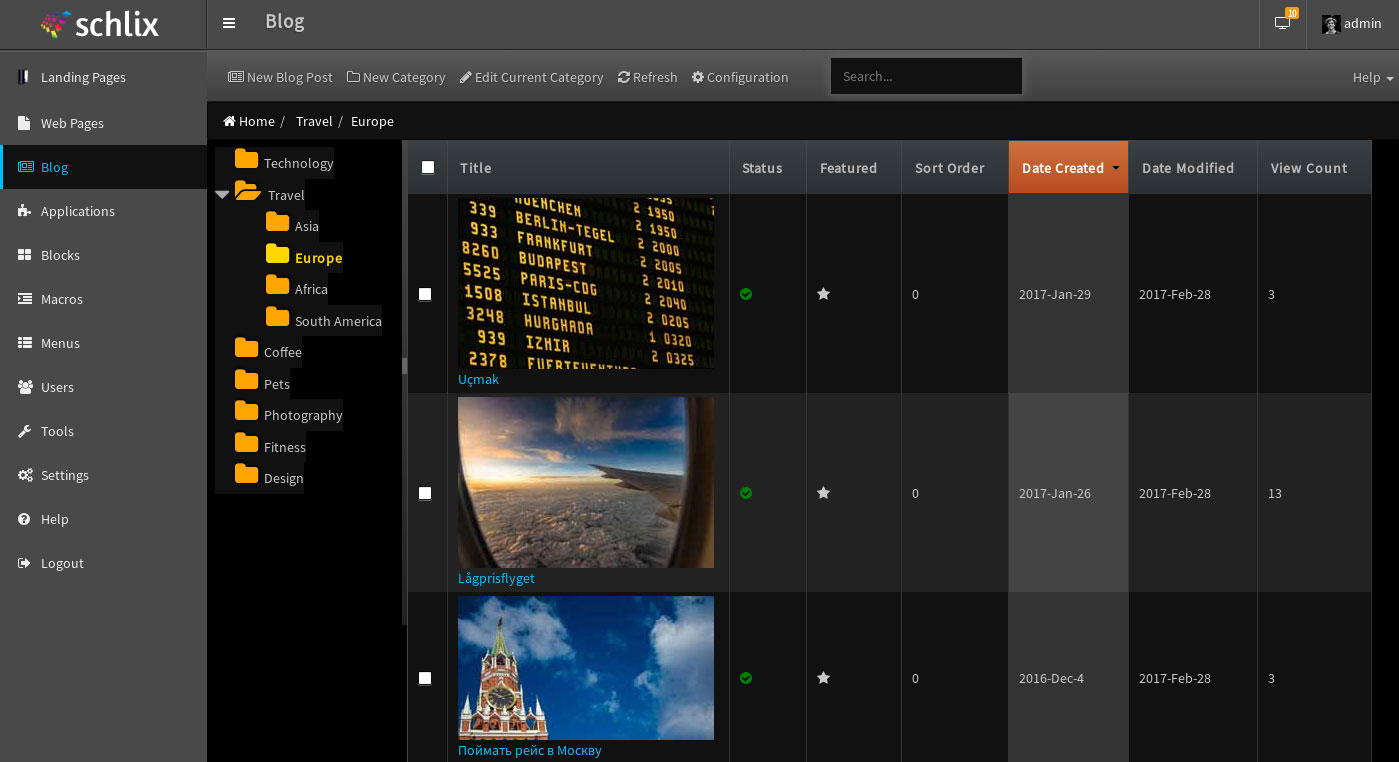Click green status icon for Lågprisflyget
This screenshot has width=1399, height=762.
point(746,493)
